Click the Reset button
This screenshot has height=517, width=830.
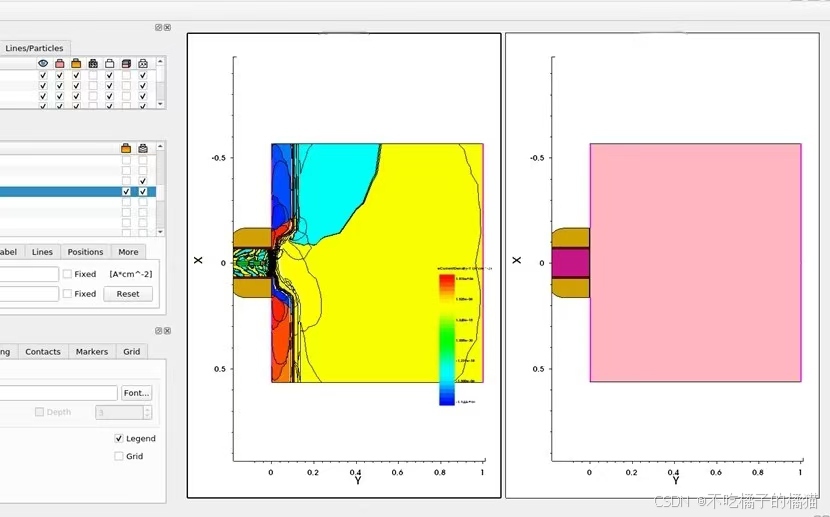[x=128, y=294]
